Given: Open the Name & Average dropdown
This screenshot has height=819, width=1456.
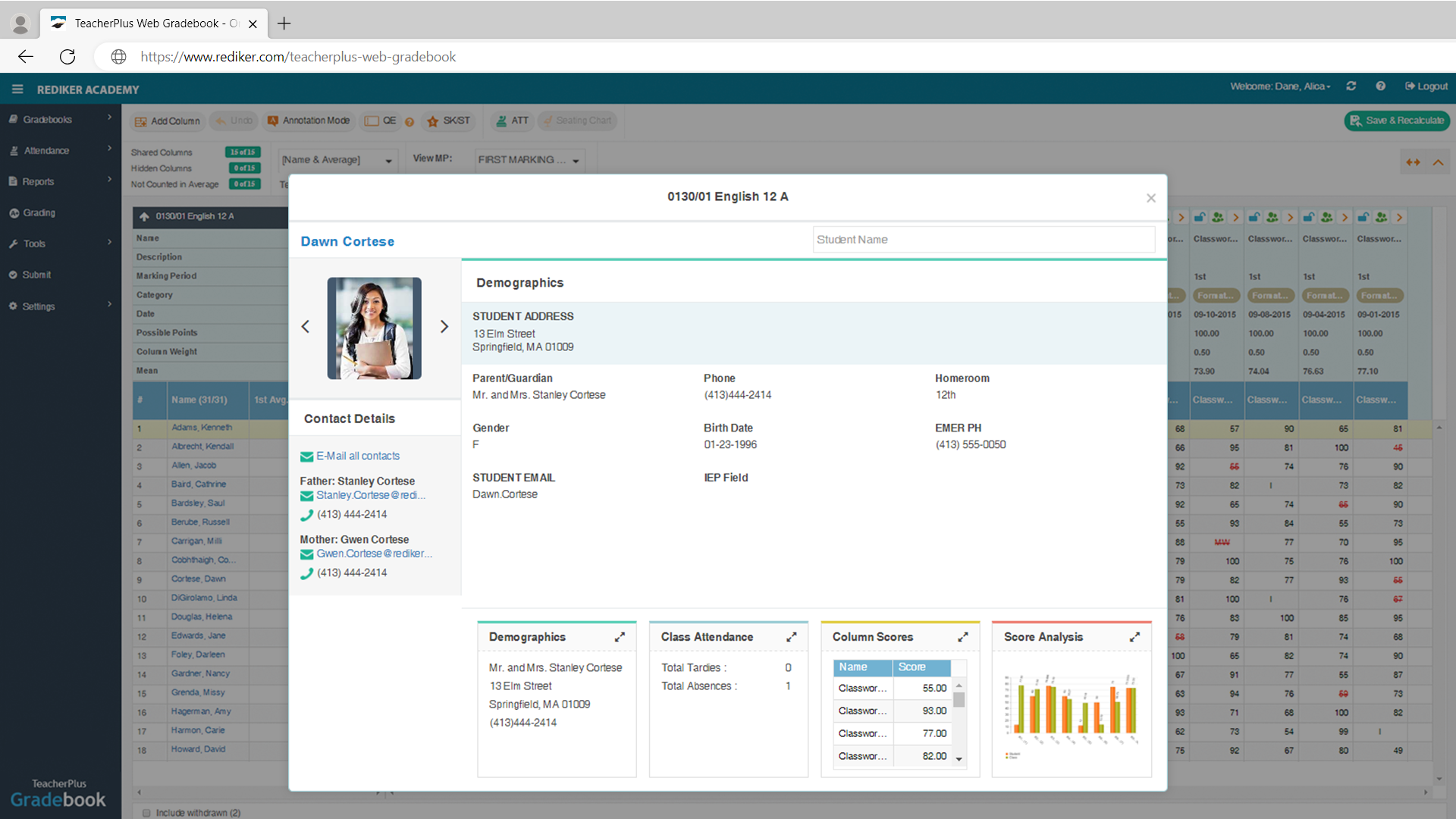Looking at the screenshot, I should click(x=337, y=160).
